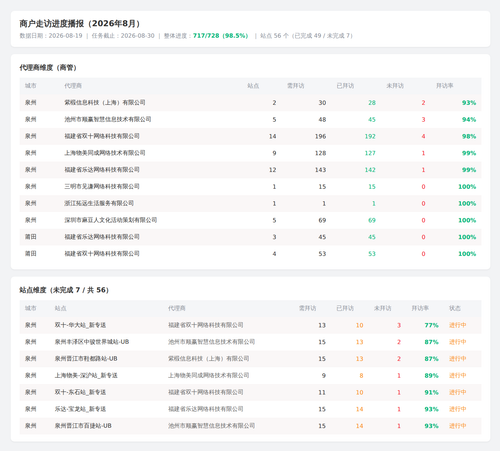Click the required count 128
This screenshot has height=451, width=500.
[x=320, y=153]
